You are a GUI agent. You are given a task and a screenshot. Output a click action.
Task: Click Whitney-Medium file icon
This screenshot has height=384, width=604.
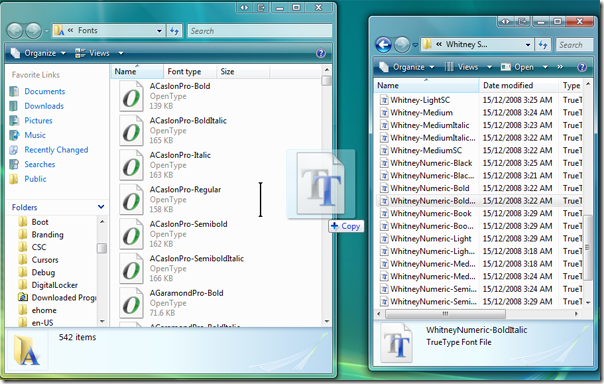384,113
